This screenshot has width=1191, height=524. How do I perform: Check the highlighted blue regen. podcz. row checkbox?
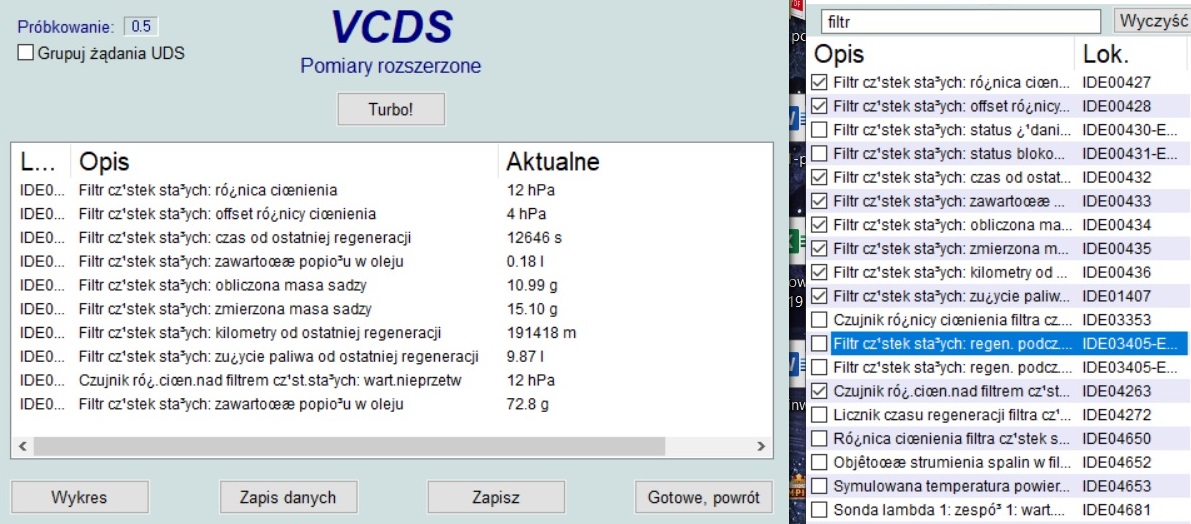pos(819,343)
